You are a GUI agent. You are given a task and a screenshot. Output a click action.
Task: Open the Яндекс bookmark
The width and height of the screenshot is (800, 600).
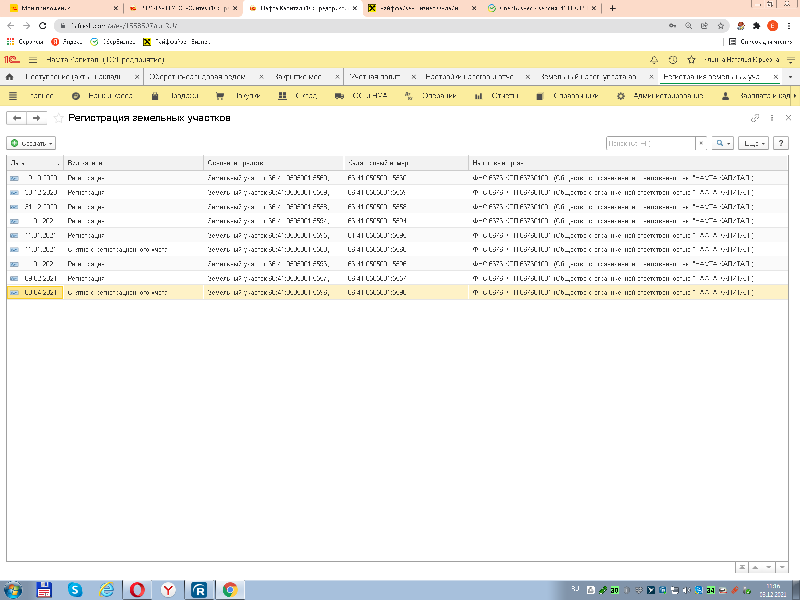coord(67,42)
